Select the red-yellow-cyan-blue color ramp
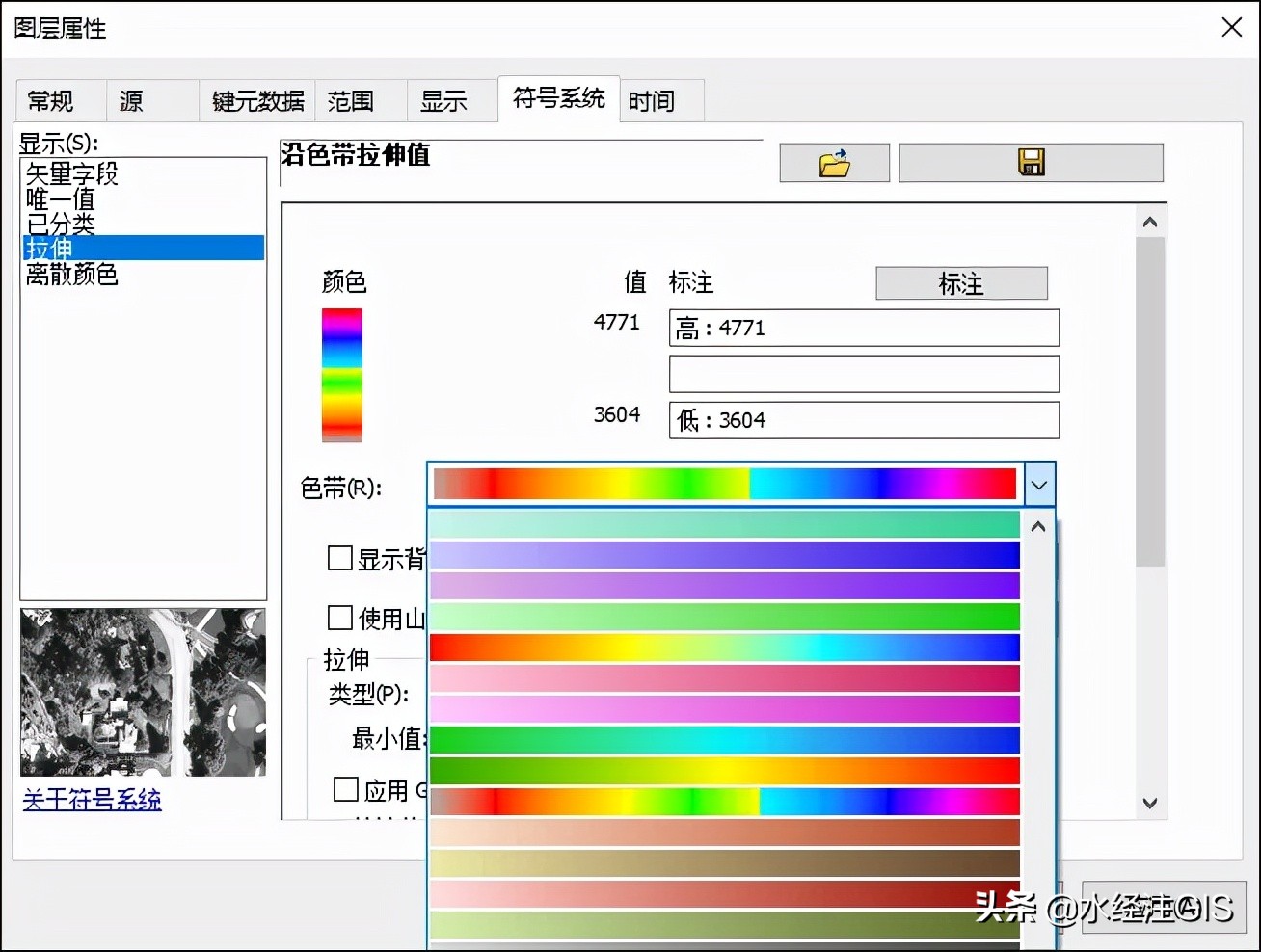 tap(724, 647)
